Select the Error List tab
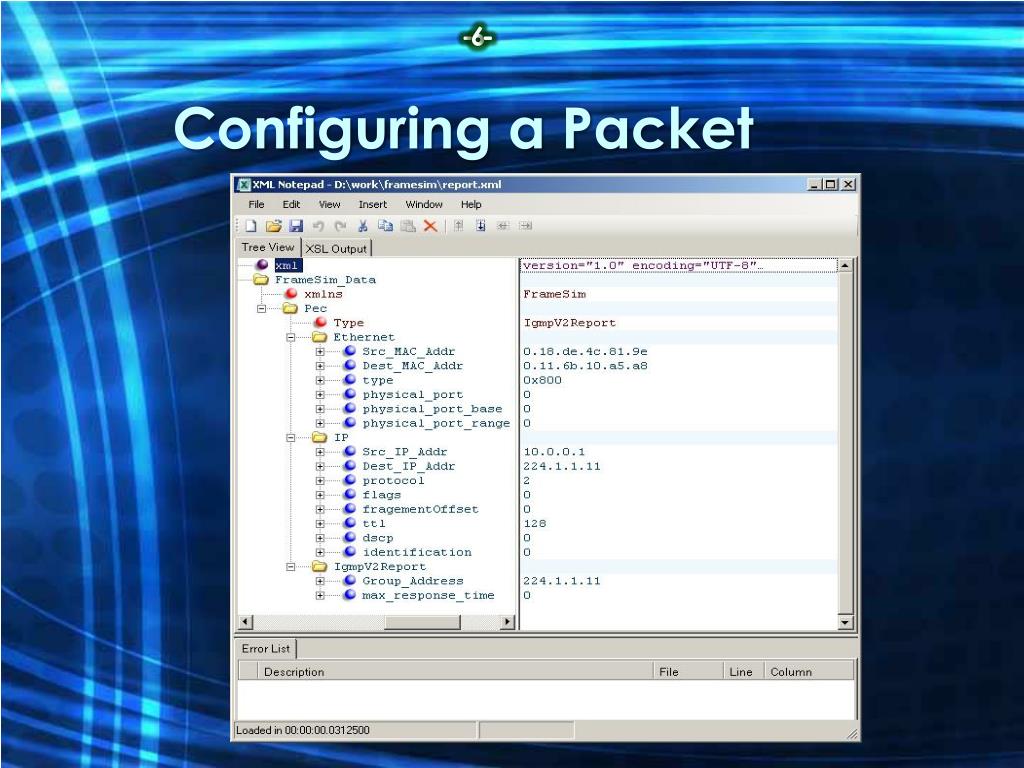1024x768 pixels. coord(265,648)
